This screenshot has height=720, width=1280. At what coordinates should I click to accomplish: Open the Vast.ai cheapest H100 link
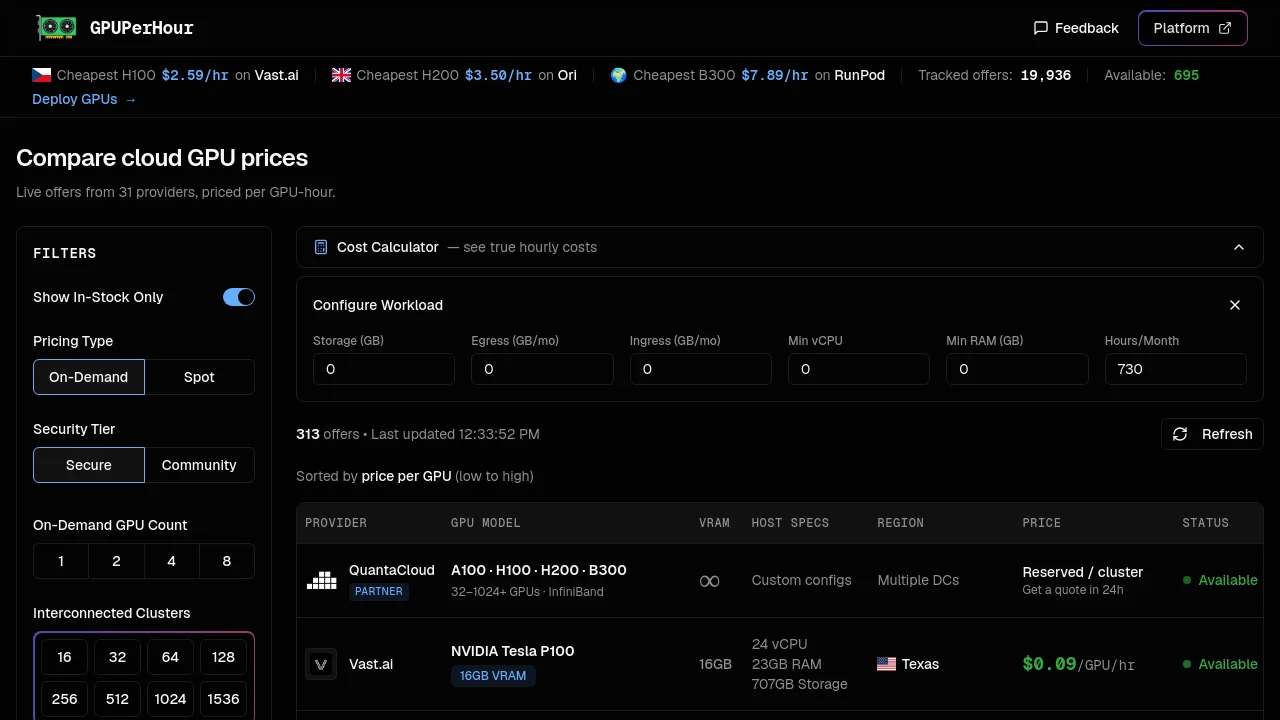[x=277, y=75]
